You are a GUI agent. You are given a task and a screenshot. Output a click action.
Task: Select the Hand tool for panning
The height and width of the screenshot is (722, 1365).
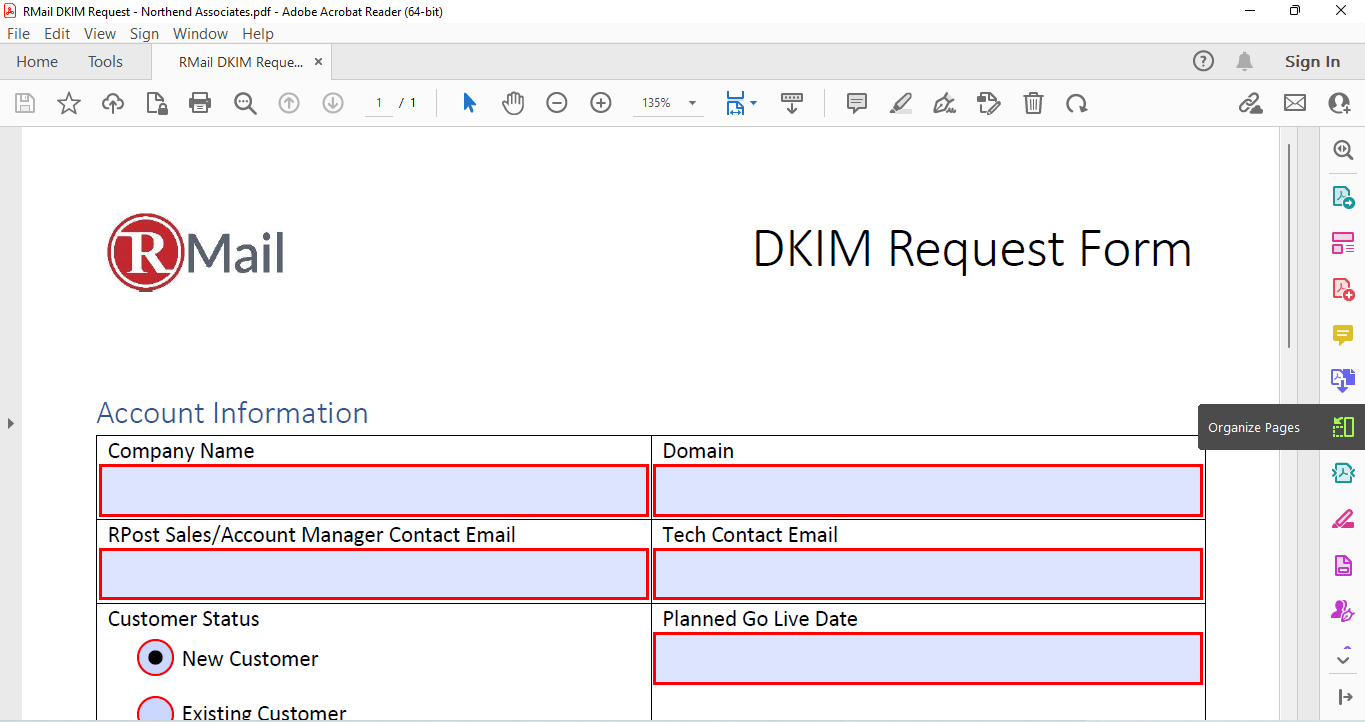pos(513,102)
